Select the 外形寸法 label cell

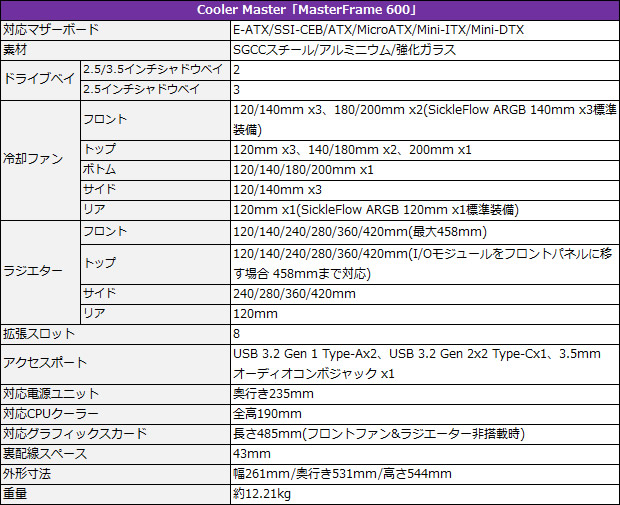pyautogui.click(x=115, y=475)
